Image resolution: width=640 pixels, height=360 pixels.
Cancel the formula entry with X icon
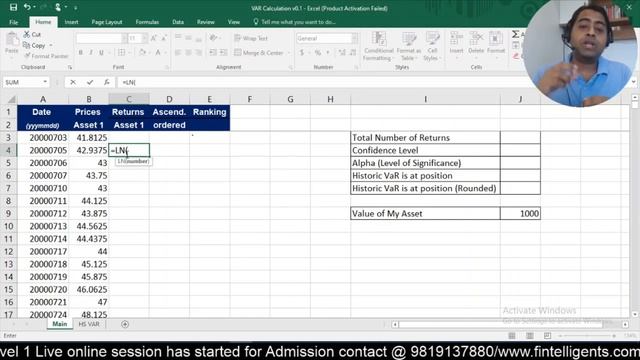pos(73,82)
